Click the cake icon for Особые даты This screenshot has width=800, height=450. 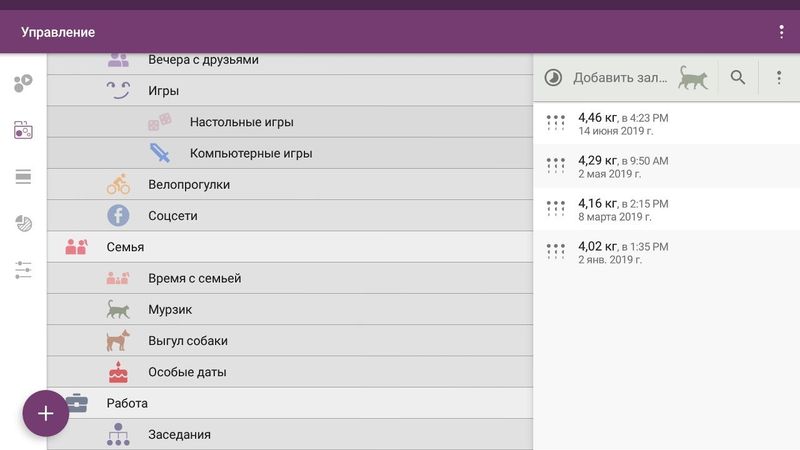118,372
